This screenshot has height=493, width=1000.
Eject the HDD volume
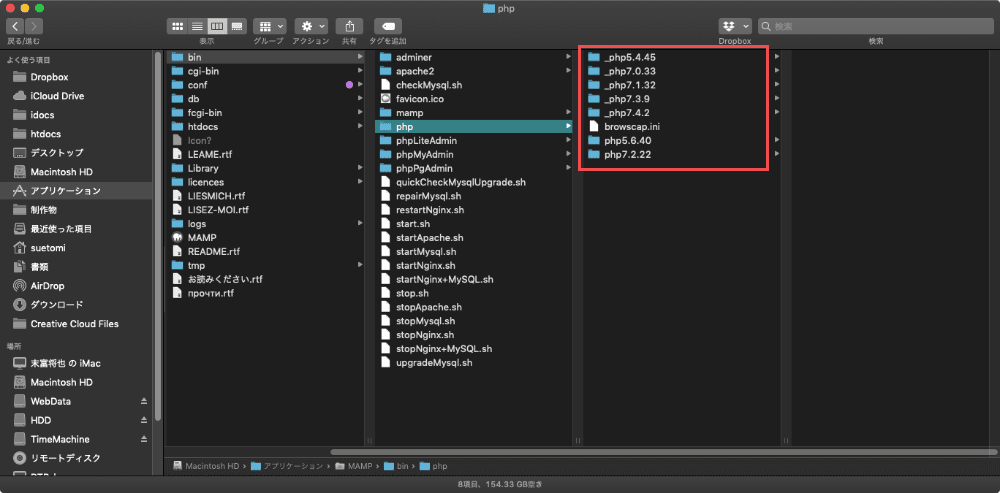click(144, 421)
